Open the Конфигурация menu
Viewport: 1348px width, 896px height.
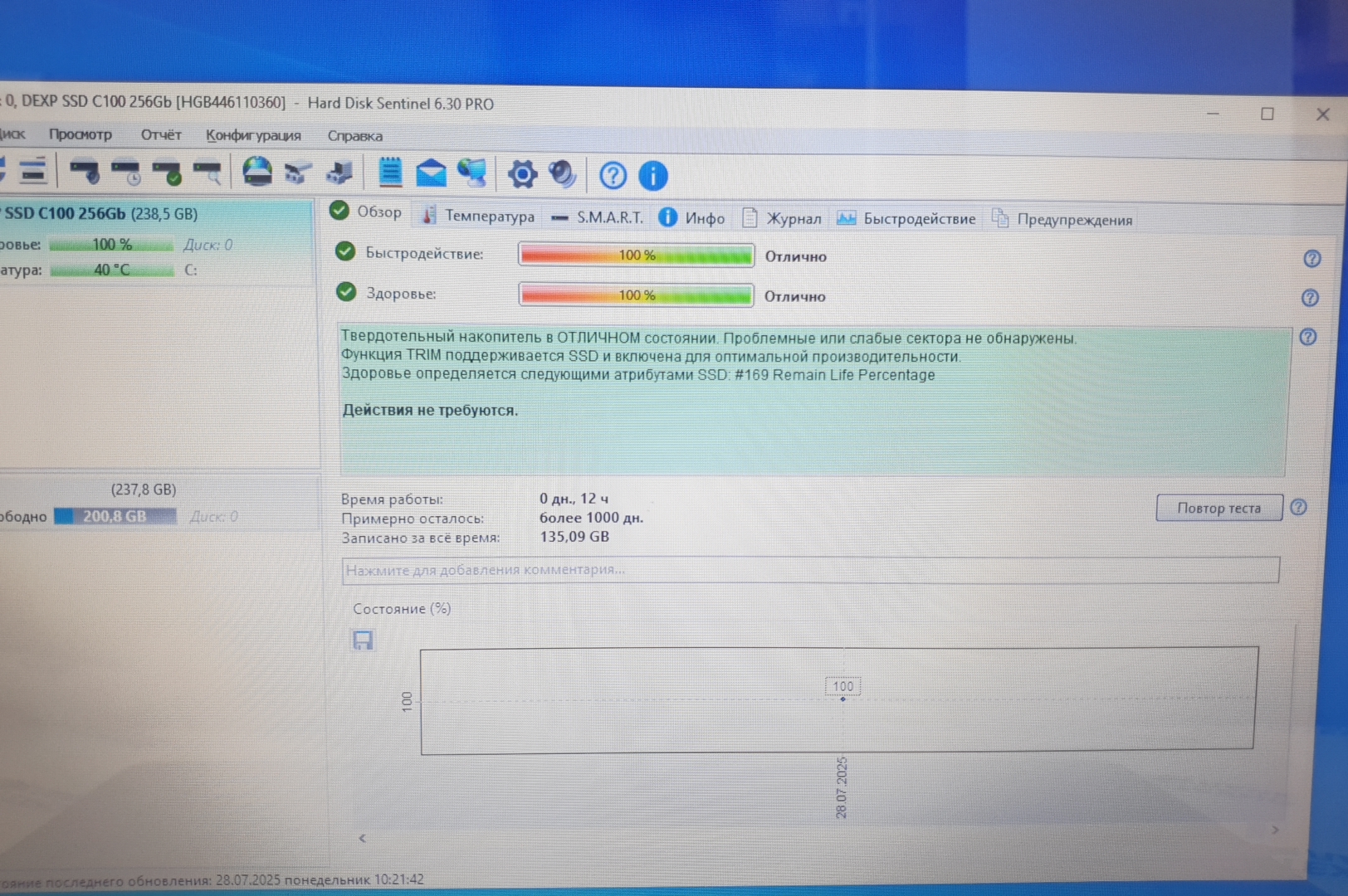pos(253,135)
